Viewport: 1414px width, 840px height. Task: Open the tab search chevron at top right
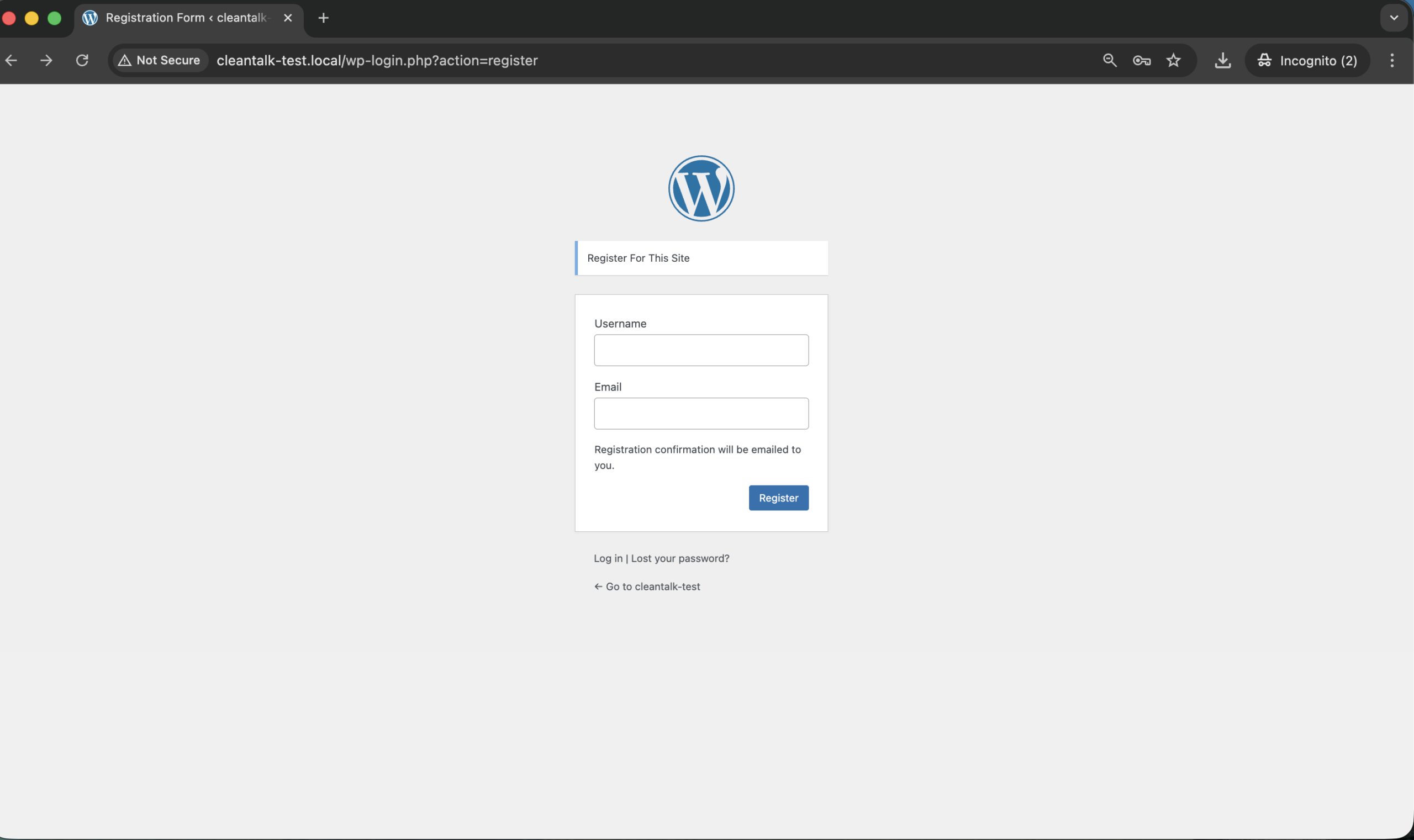tap(1394, 18)
